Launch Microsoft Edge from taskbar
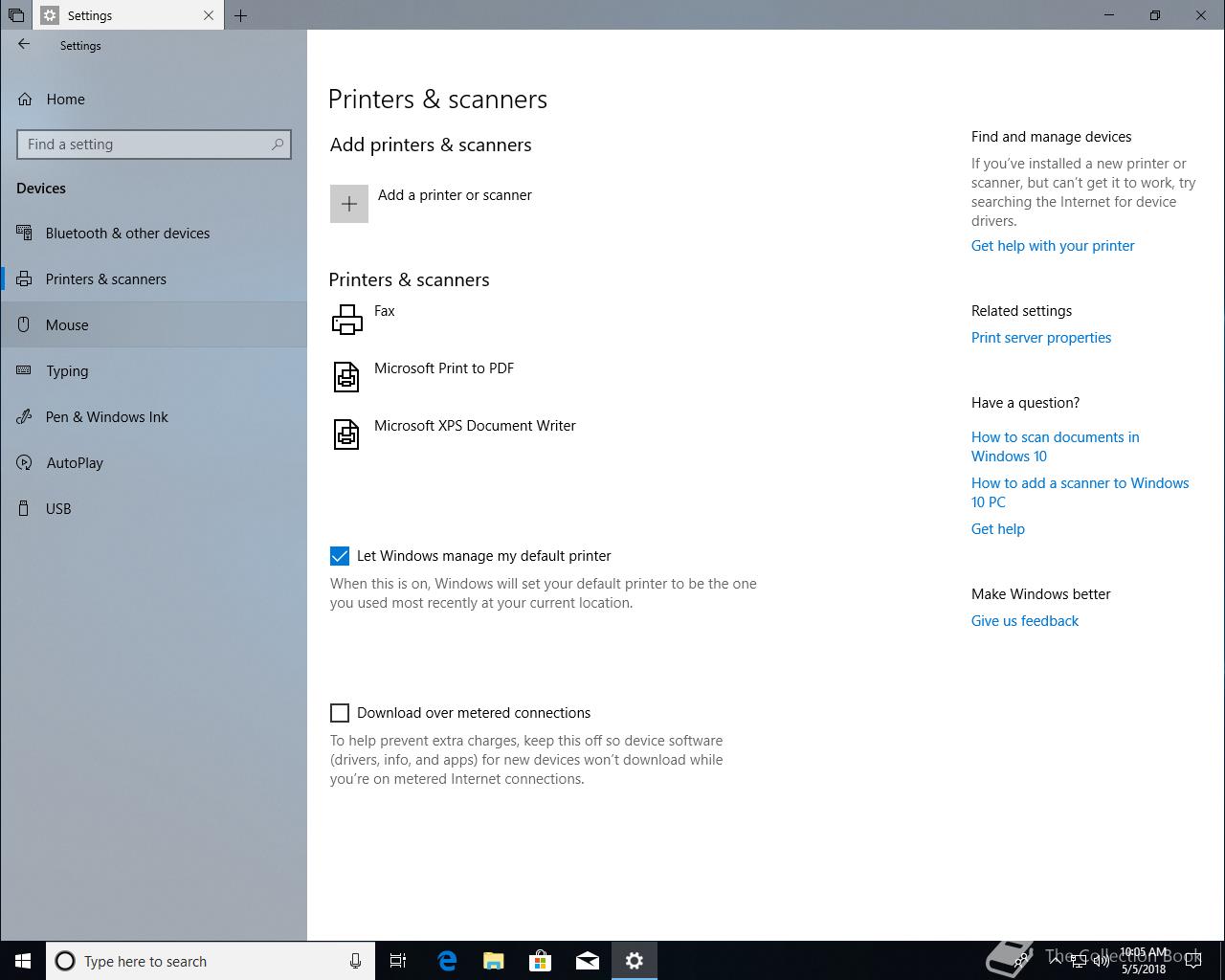The image size is (1225, 980). (x=447, y=961)
